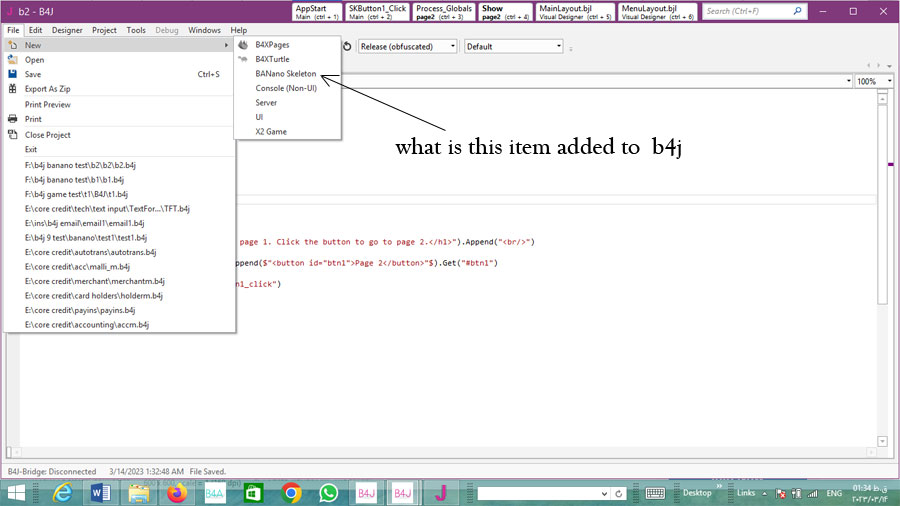
Task: Click the B4XTurtle template icon
Action: [x=243, y=59]
